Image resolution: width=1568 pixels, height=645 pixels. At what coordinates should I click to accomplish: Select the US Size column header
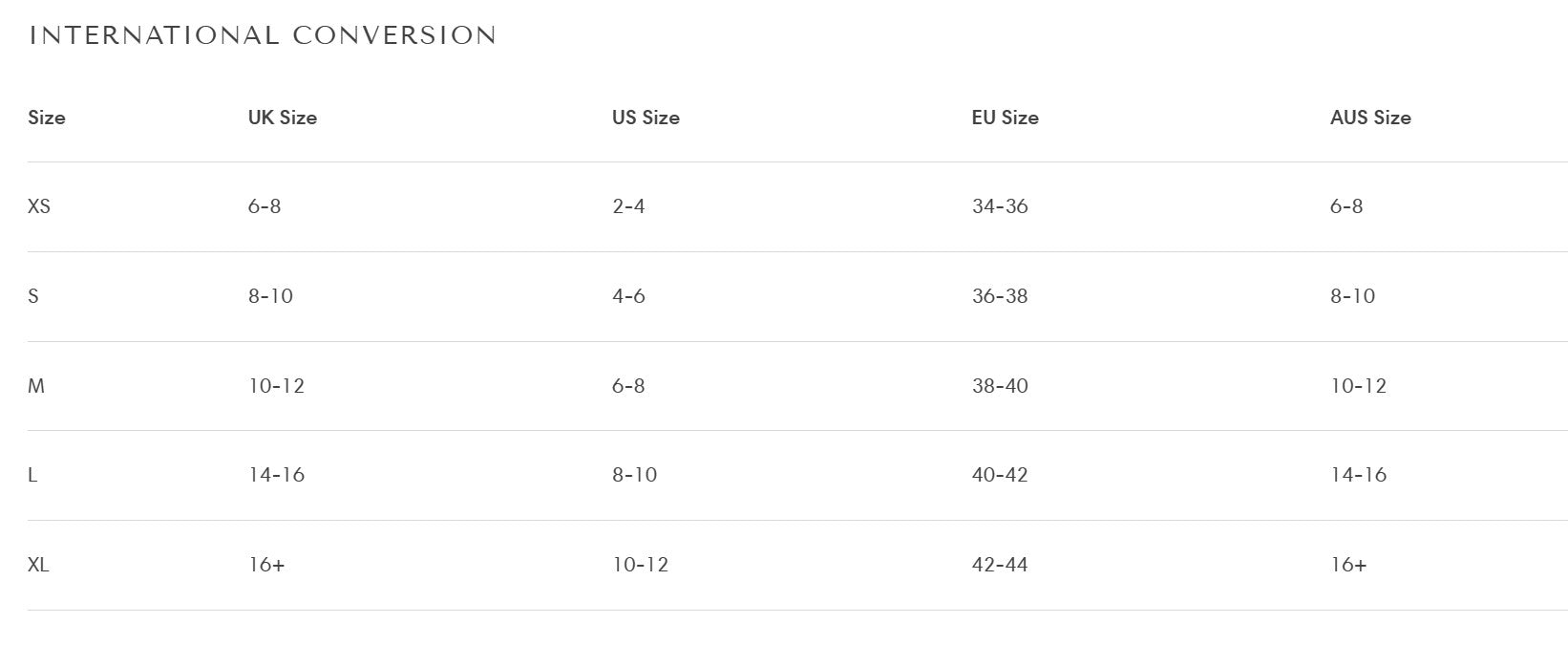tap(646, 118)
